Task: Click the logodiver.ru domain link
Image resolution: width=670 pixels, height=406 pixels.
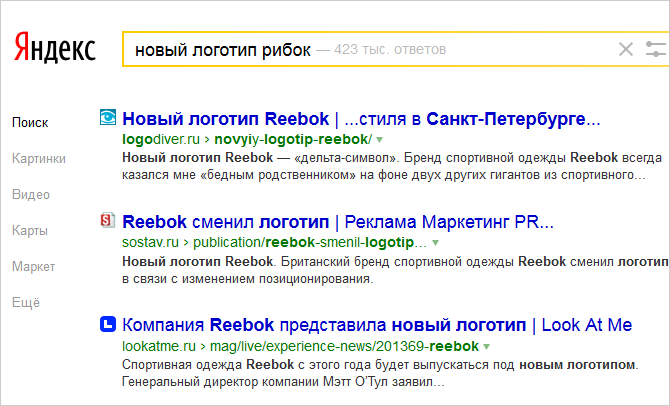Action: pos(161,139)
